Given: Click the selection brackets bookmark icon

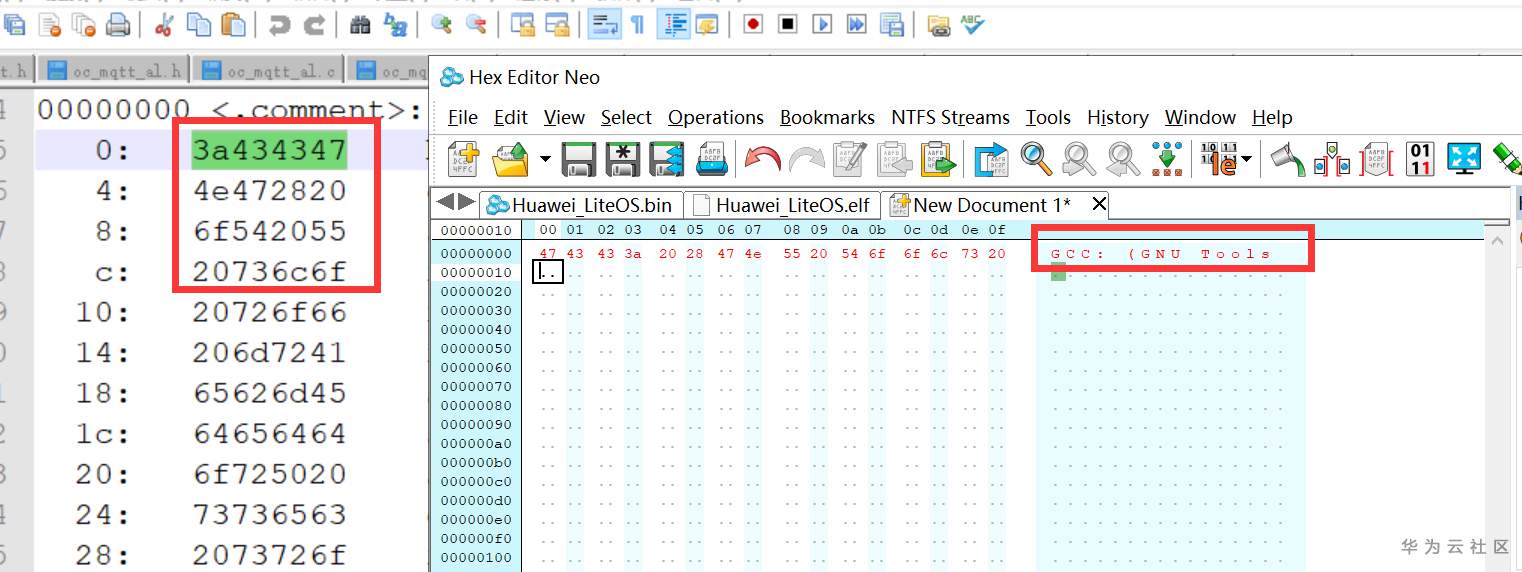Looking at the screenshot, I should coord(1332,158).
